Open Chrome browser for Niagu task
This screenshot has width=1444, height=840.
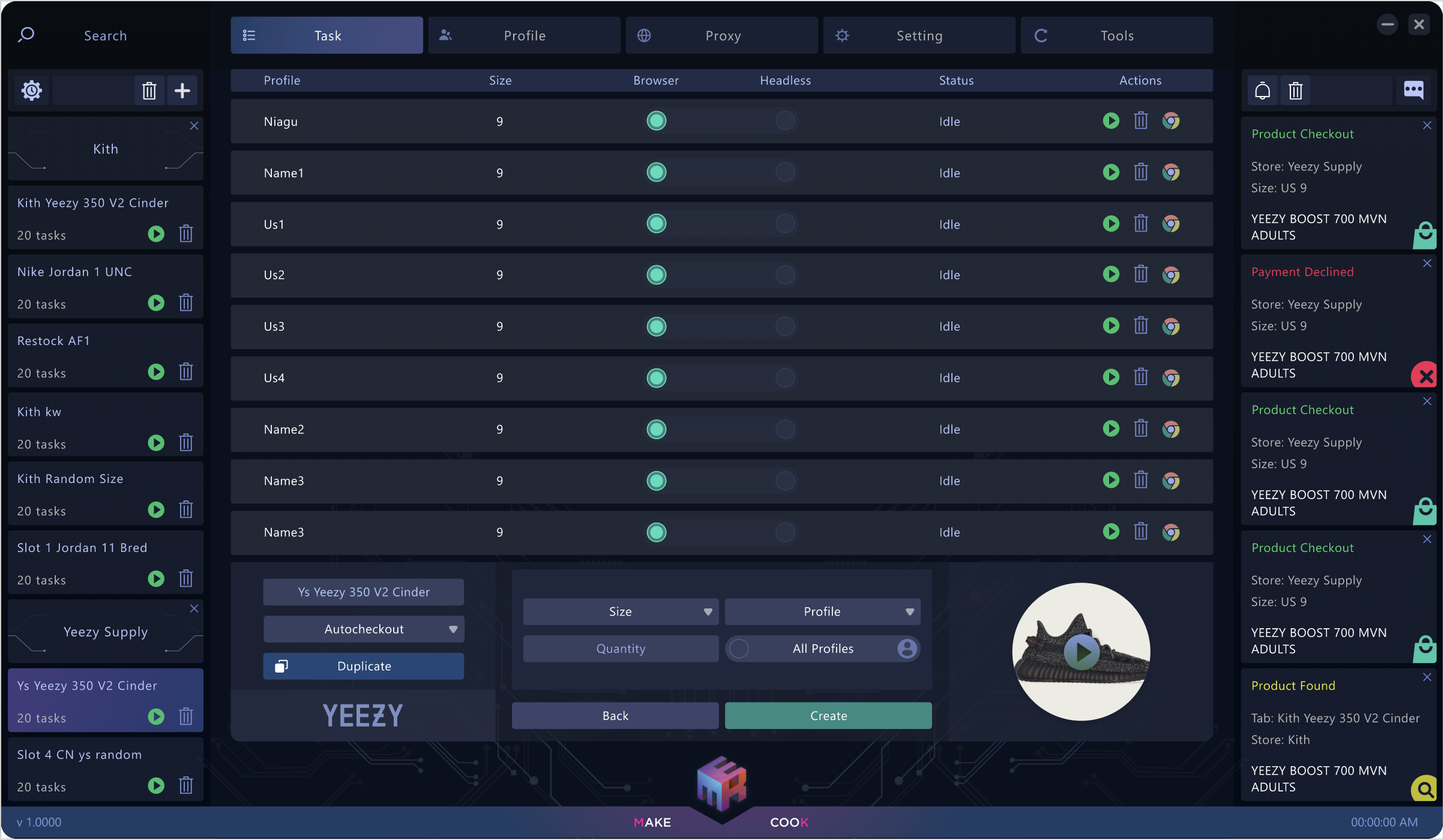click(x=1171, y=121)
